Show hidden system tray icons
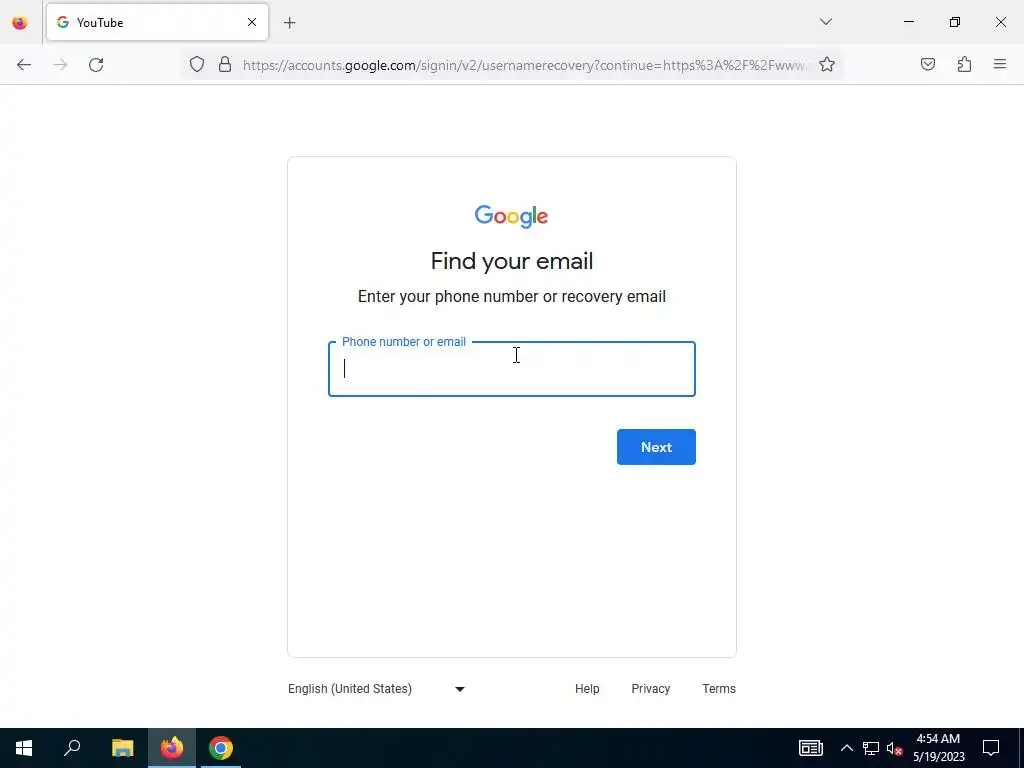The height and width of the screenshot is (768, 1024). (846, 748)
